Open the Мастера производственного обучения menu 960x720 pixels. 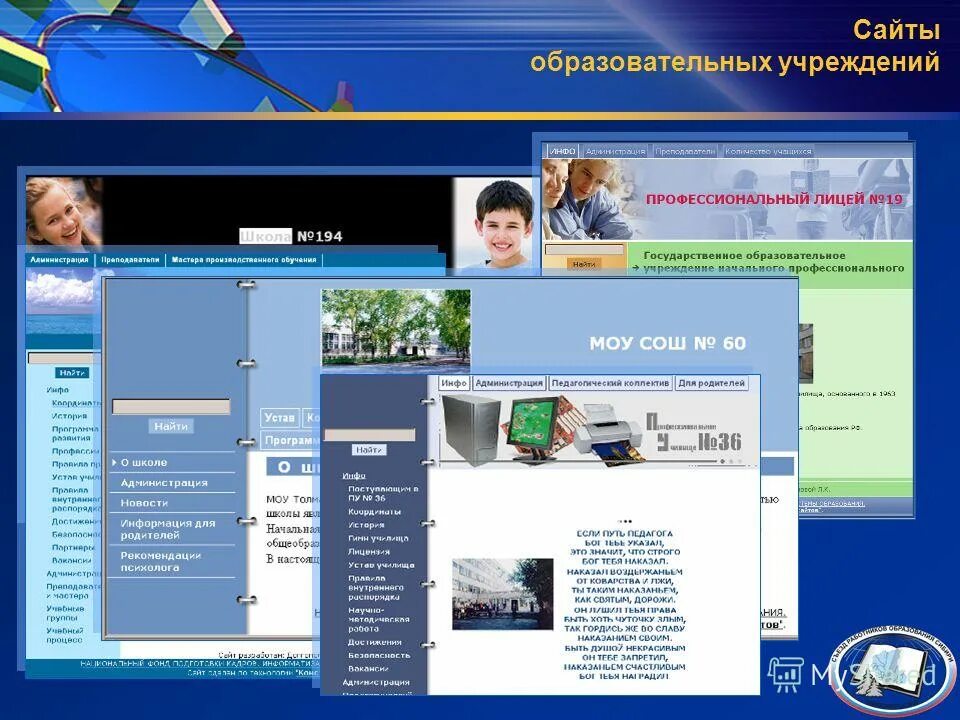(243, 260)
